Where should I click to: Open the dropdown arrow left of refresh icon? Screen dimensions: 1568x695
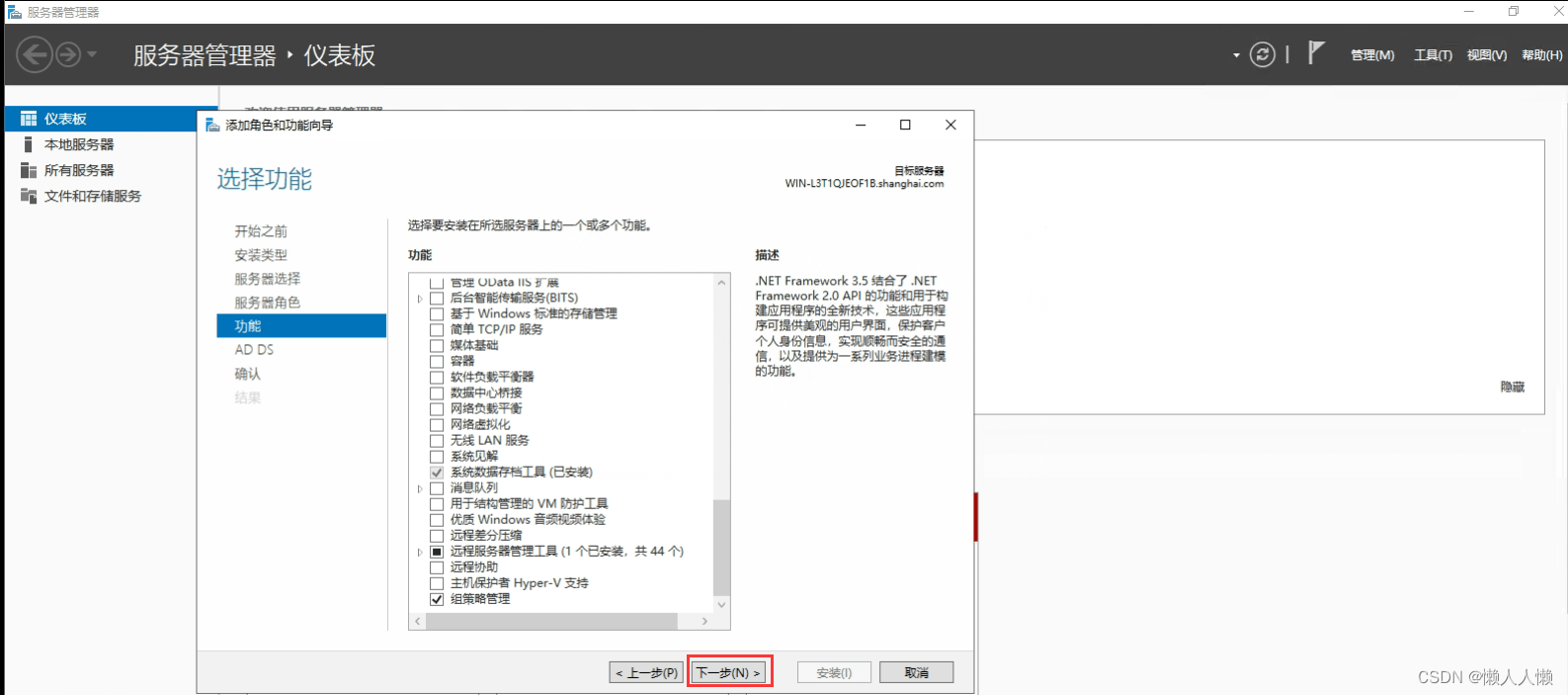(x=1236, y=55)
